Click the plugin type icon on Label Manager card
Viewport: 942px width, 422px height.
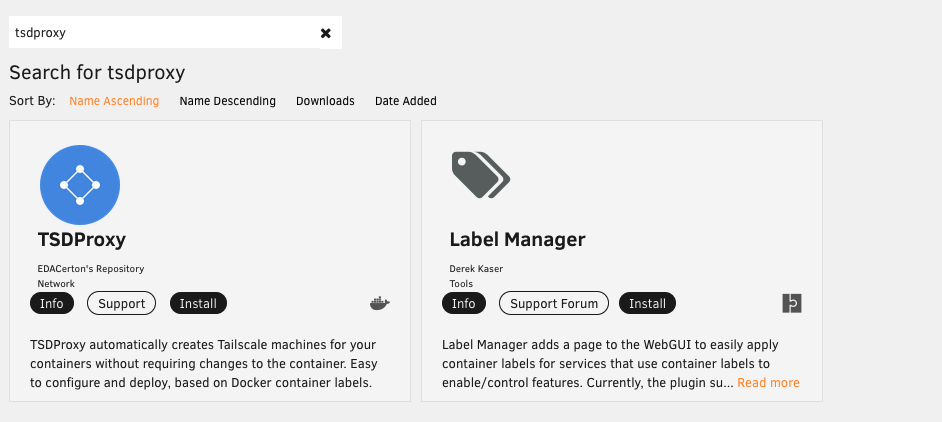(x=792, y=304)
